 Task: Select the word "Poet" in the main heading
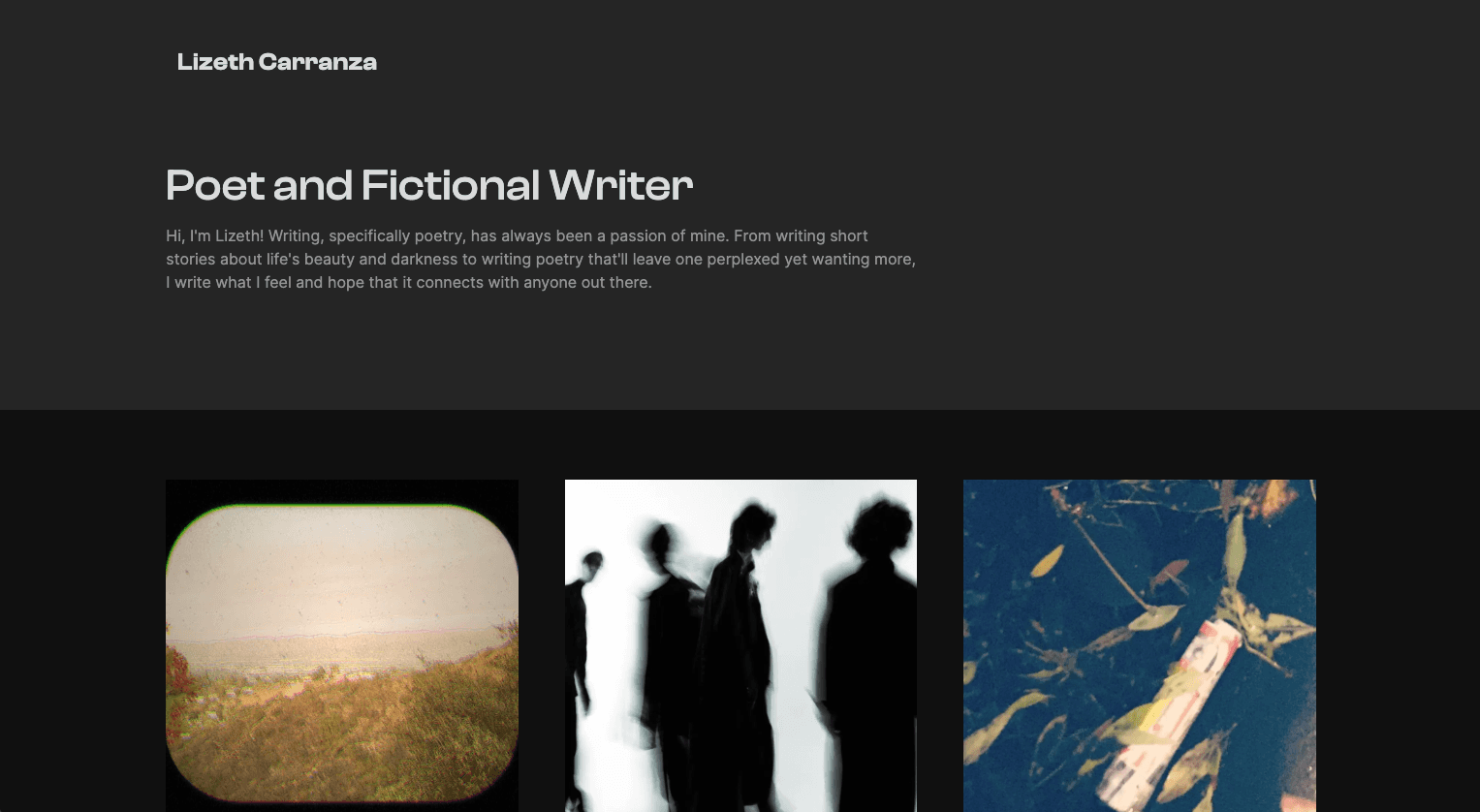pyautogui.click(x=215, y=185)
